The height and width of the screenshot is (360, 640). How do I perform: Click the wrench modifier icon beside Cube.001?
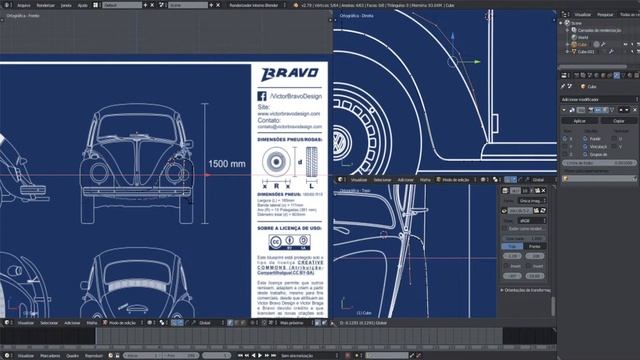[611, 51]
